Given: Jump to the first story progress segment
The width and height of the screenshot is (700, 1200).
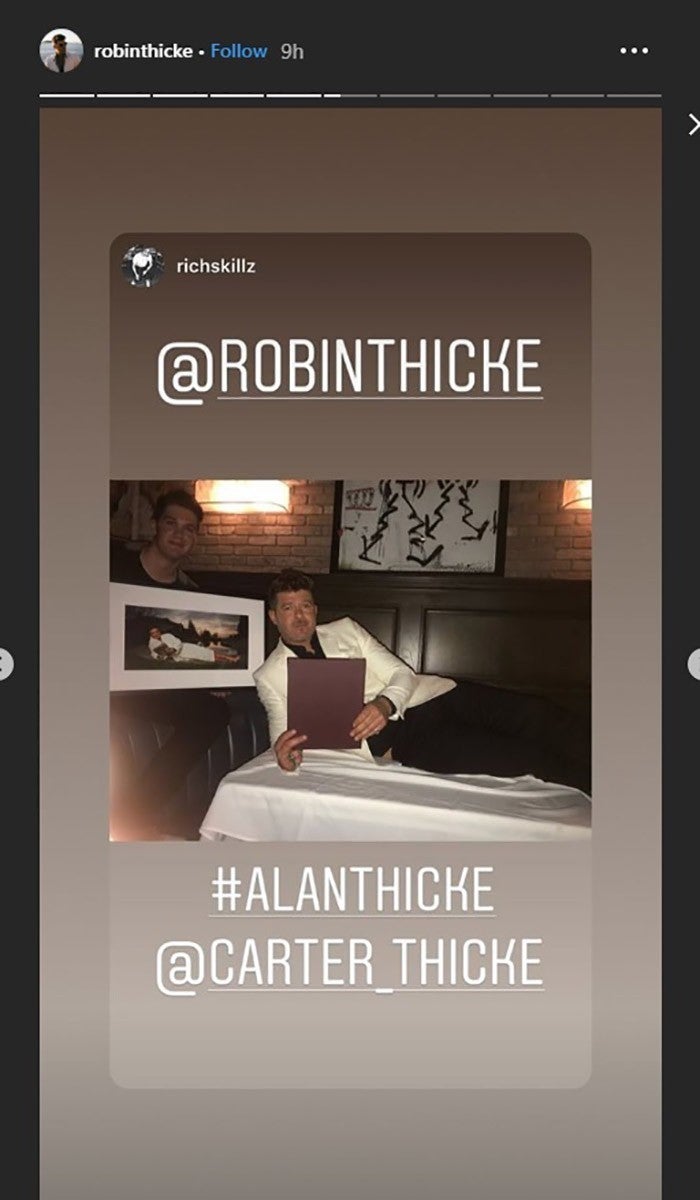Looking at the screenshot, I should coord(66,95).
